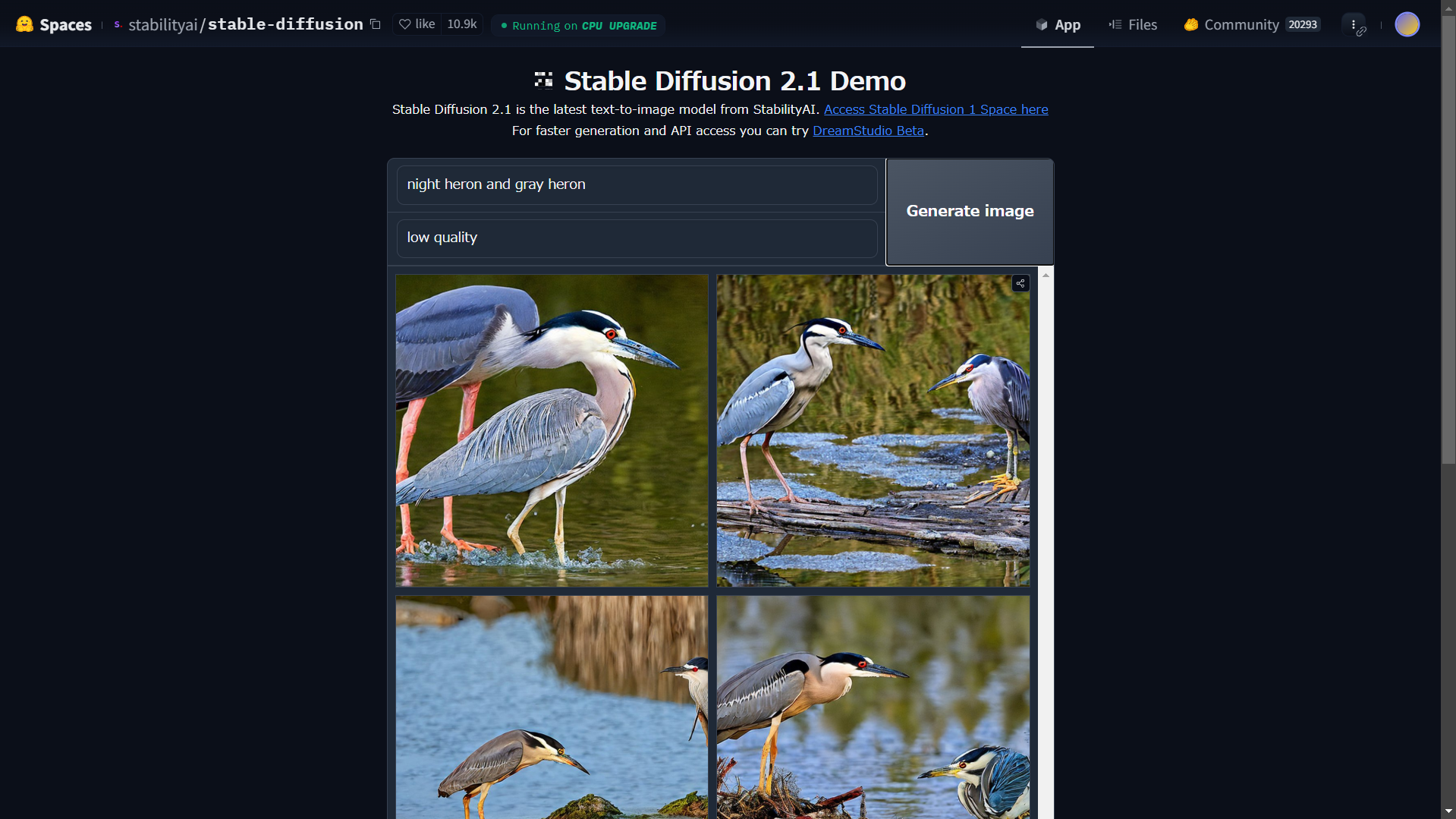Click the 20293 community count badge
Screen dimensions: 1456x819
pyautogui.click(x=1303, y=24)
